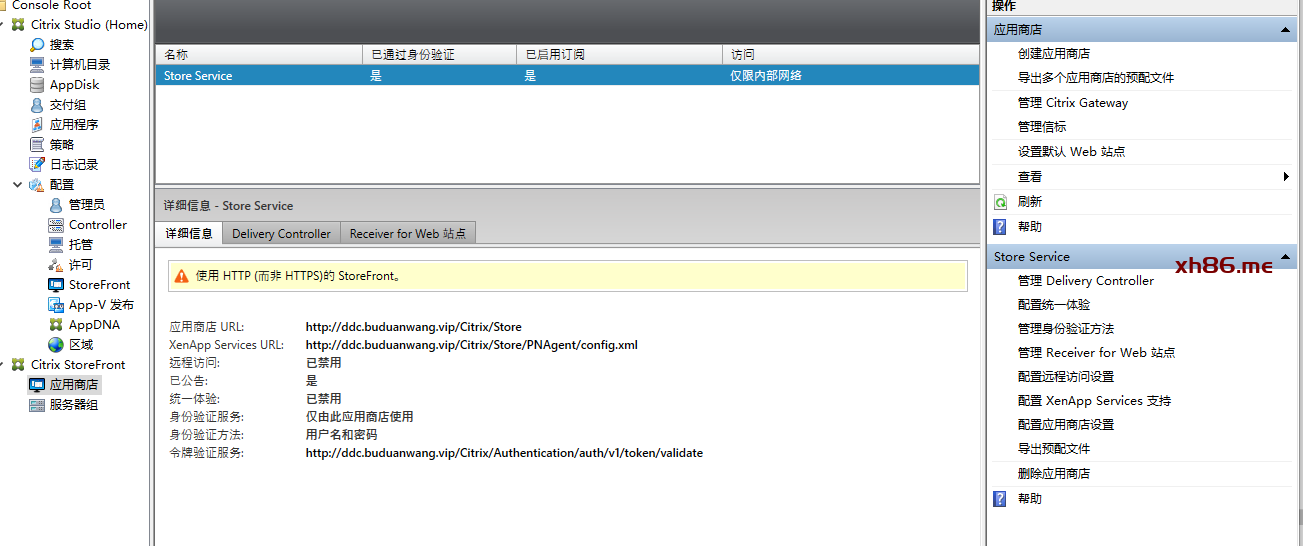Click the 已启用订阅 column header

[620, 54]
